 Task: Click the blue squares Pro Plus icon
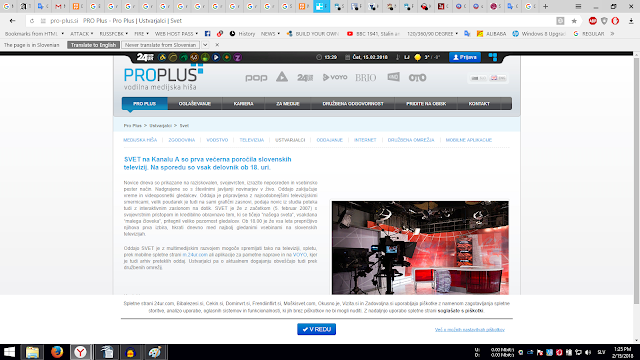[493, 57]
